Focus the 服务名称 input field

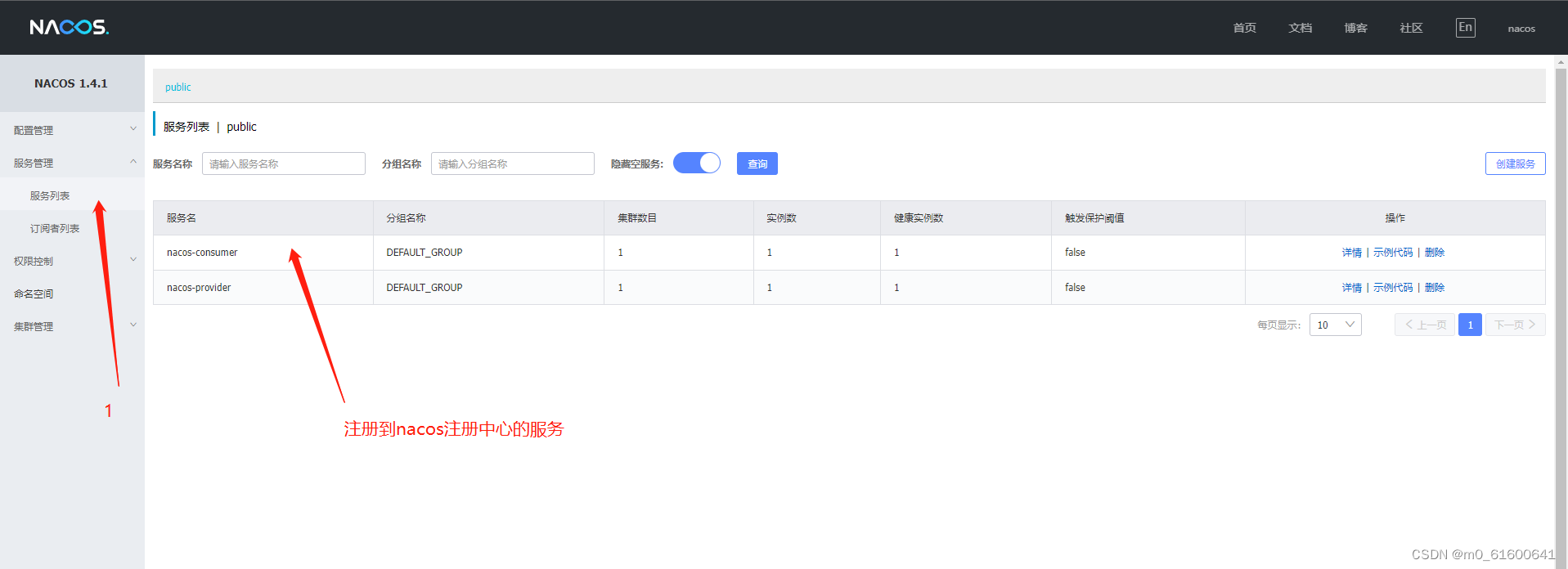click(284, 164)
